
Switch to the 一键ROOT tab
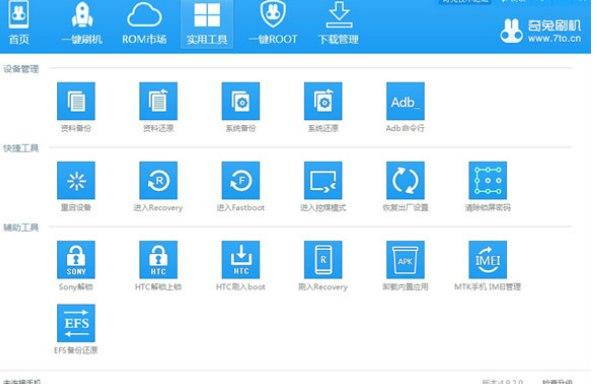273,23
